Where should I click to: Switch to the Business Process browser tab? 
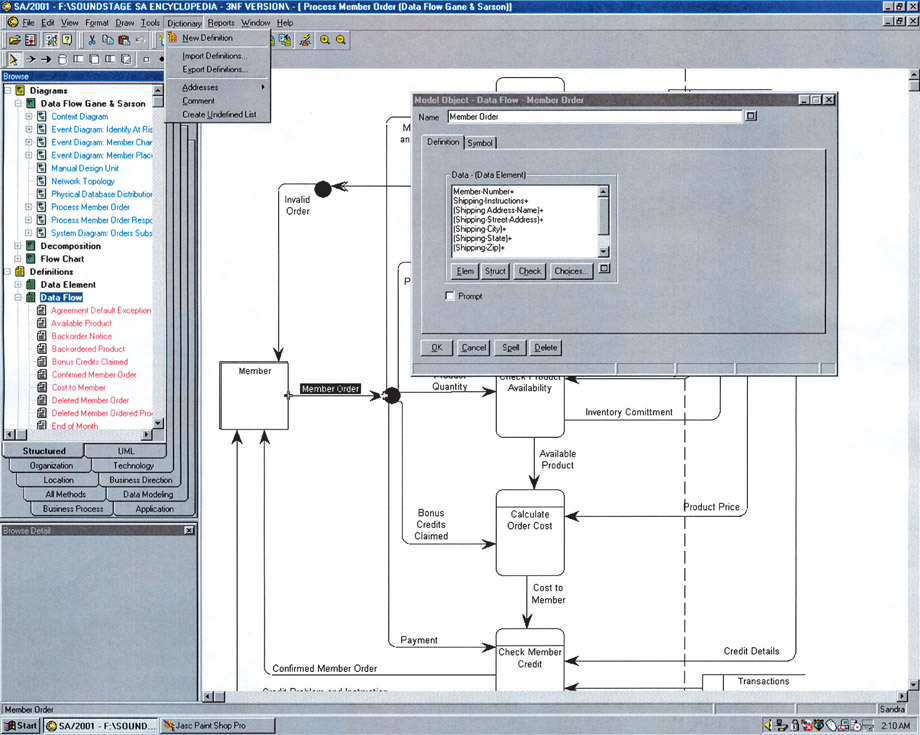click(73, 509)
